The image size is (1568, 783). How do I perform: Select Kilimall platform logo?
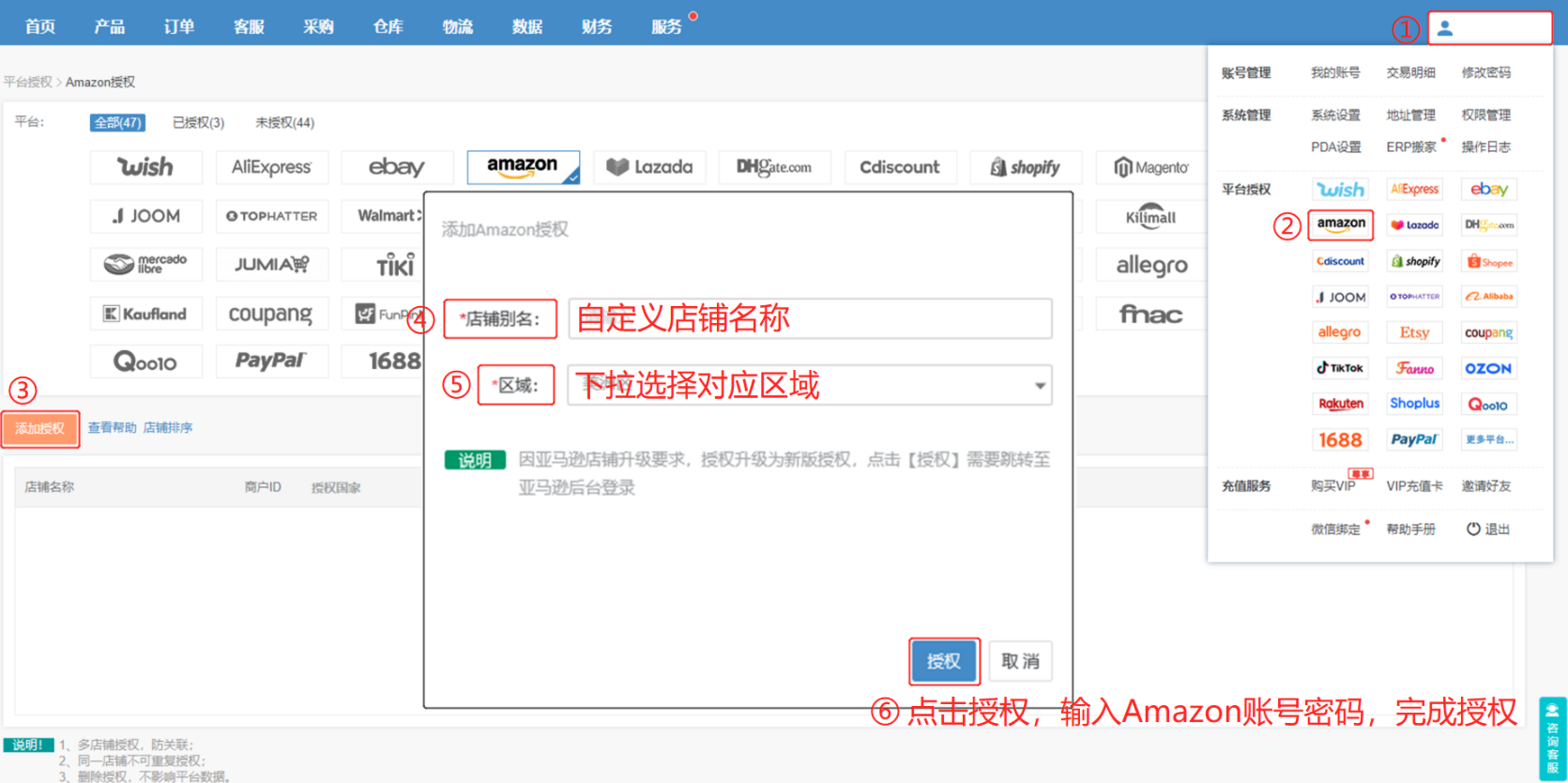click(1151, 217)
